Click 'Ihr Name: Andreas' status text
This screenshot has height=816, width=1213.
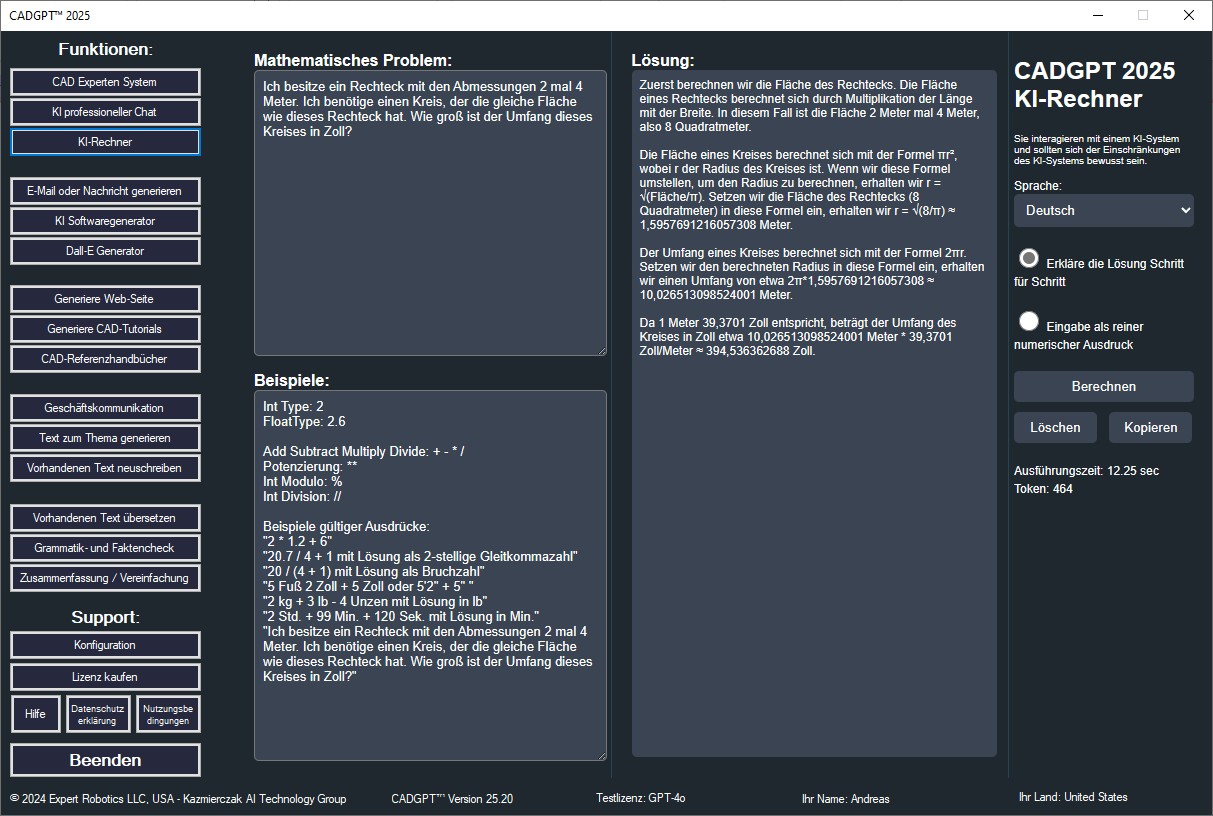click(x=845, y=799)
